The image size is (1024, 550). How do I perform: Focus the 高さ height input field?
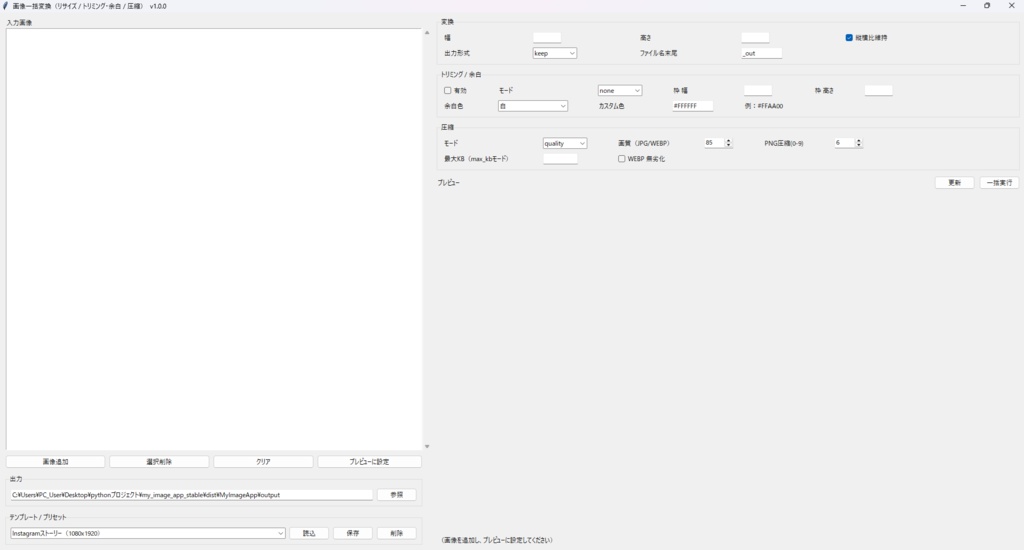click(x=755, y=37)
